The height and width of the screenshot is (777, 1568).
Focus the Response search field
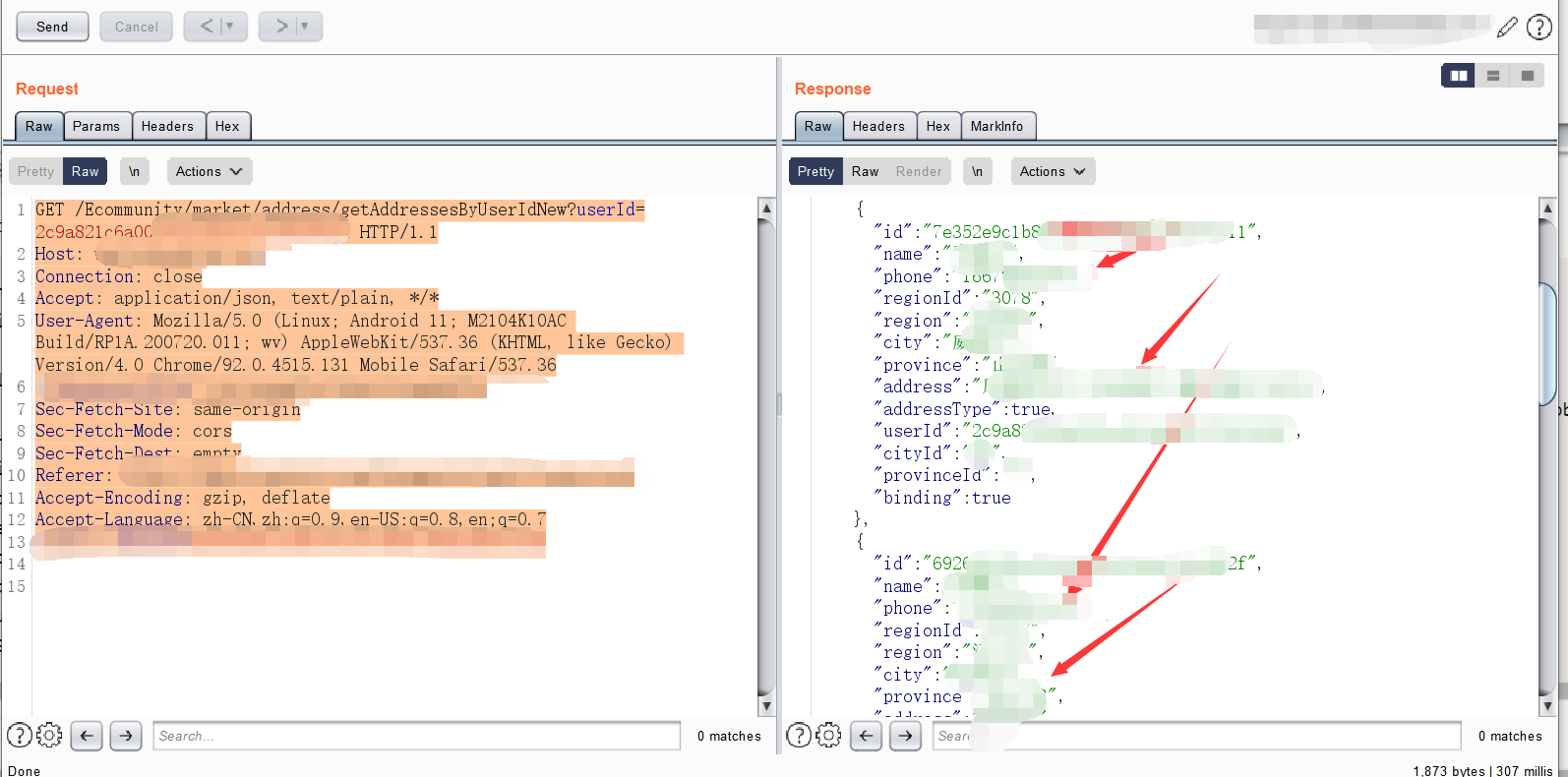tap(1196, 736)
